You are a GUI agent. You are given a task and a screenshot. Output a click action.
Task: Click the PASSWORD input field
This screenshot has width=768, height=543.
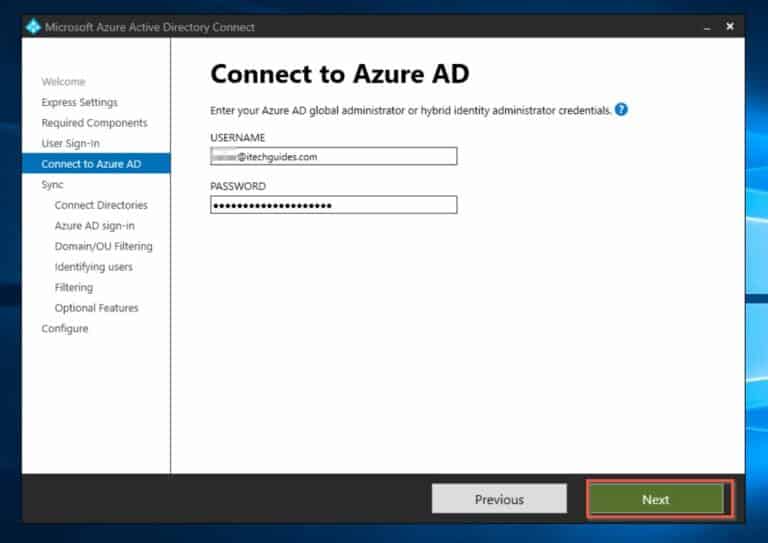point(334,205)
